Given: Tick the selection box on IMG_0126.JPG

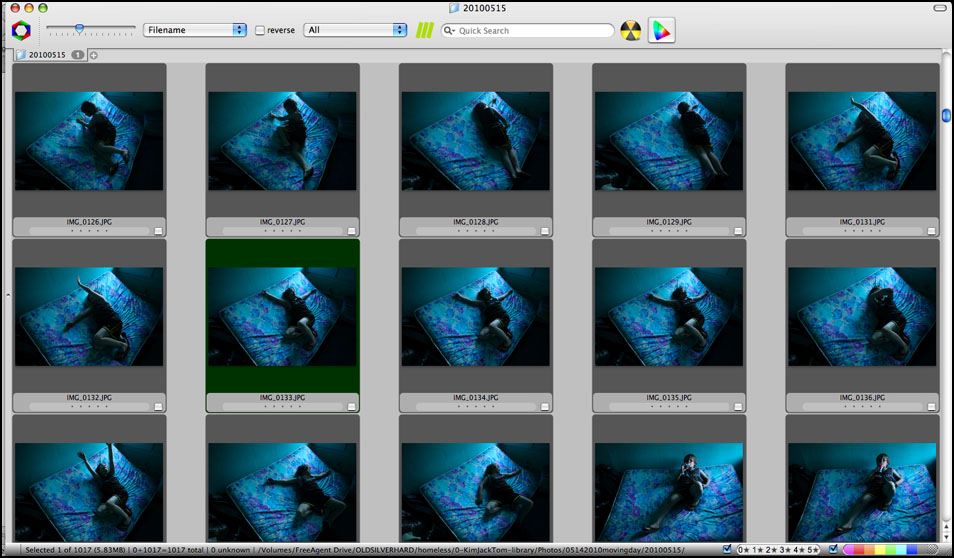Looking at the screenshot, I should (158, 231).
